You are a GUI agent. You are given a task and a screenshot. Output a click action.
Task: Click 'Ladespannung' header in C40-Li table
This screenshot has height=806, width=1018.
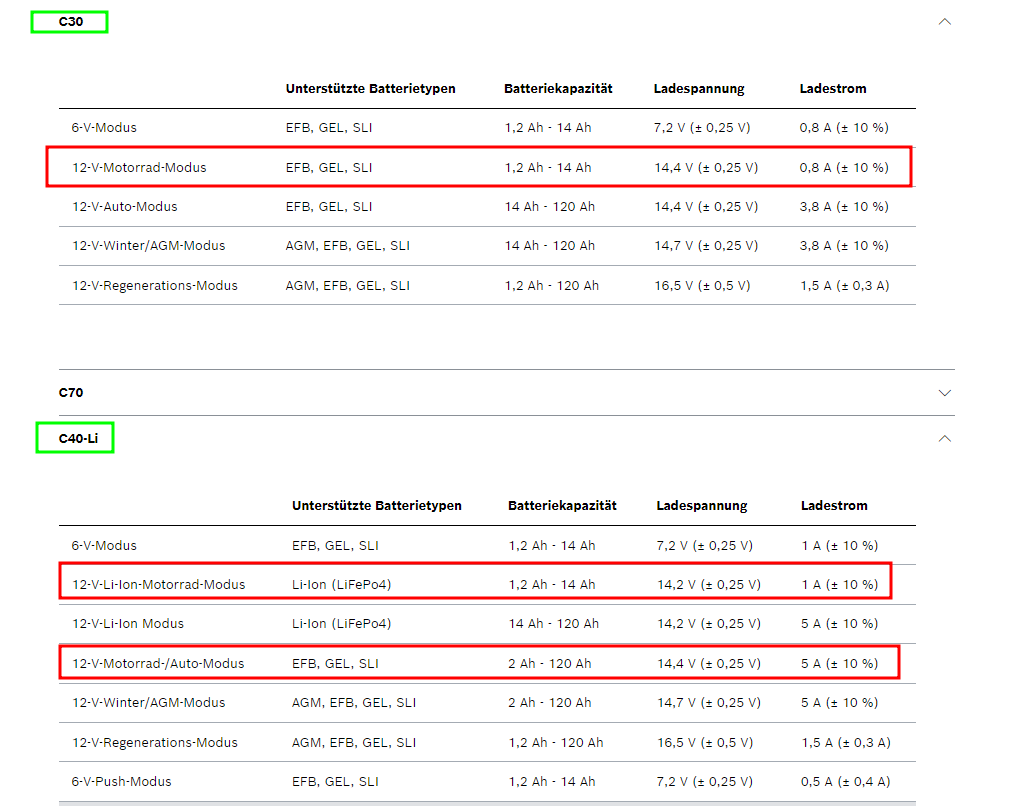(702, 505)
